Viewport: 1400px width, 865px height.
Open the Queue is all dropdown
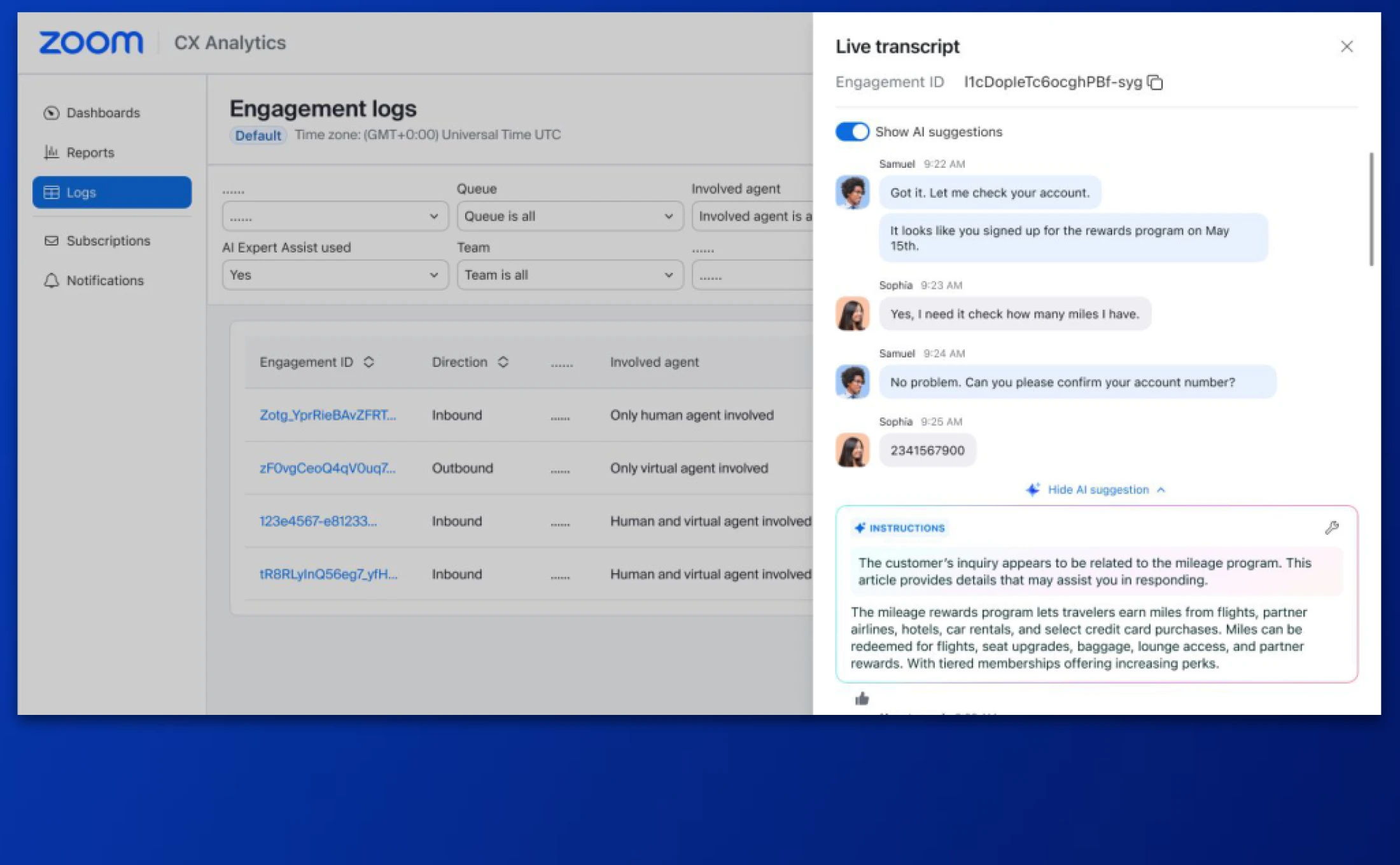(x=570, y=216)
